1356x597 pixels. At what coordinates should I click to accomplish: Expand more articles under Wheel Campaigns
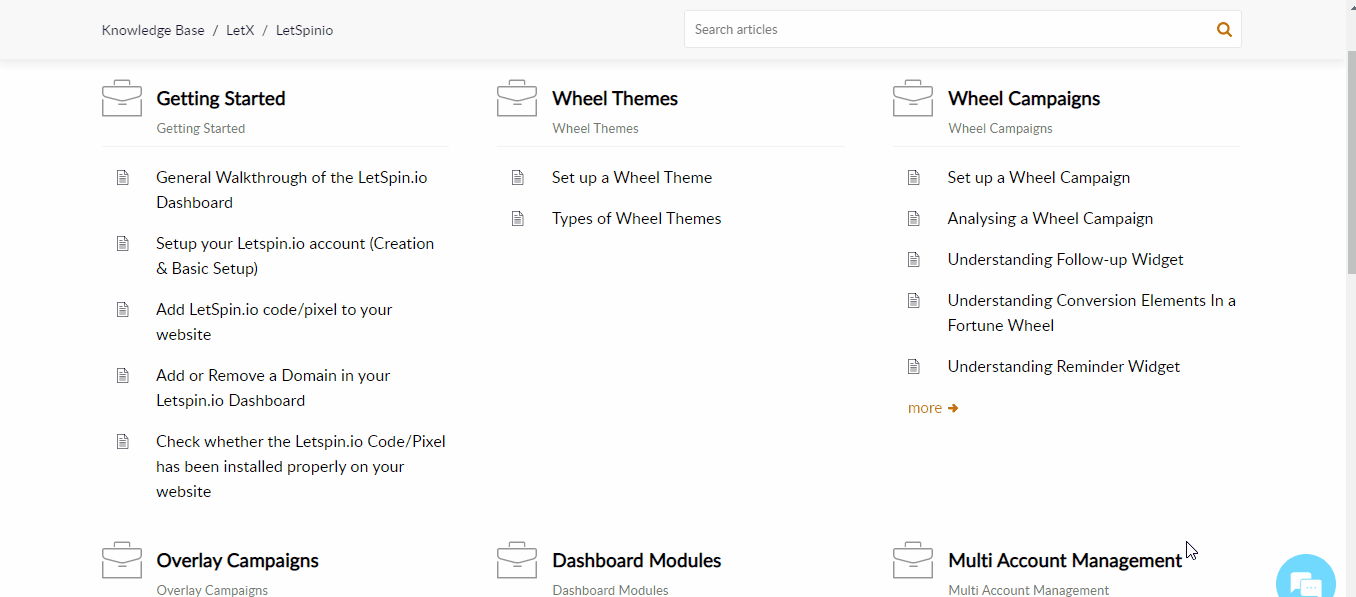tap(932, 408)
